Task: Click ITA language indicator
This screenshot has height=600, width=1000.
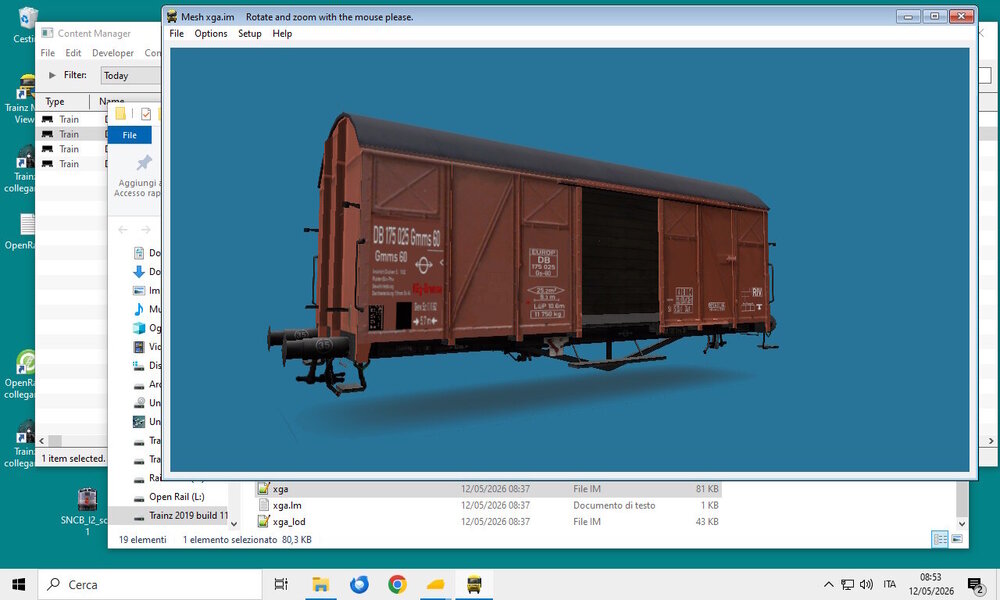Action: click(x=890, y=584)
